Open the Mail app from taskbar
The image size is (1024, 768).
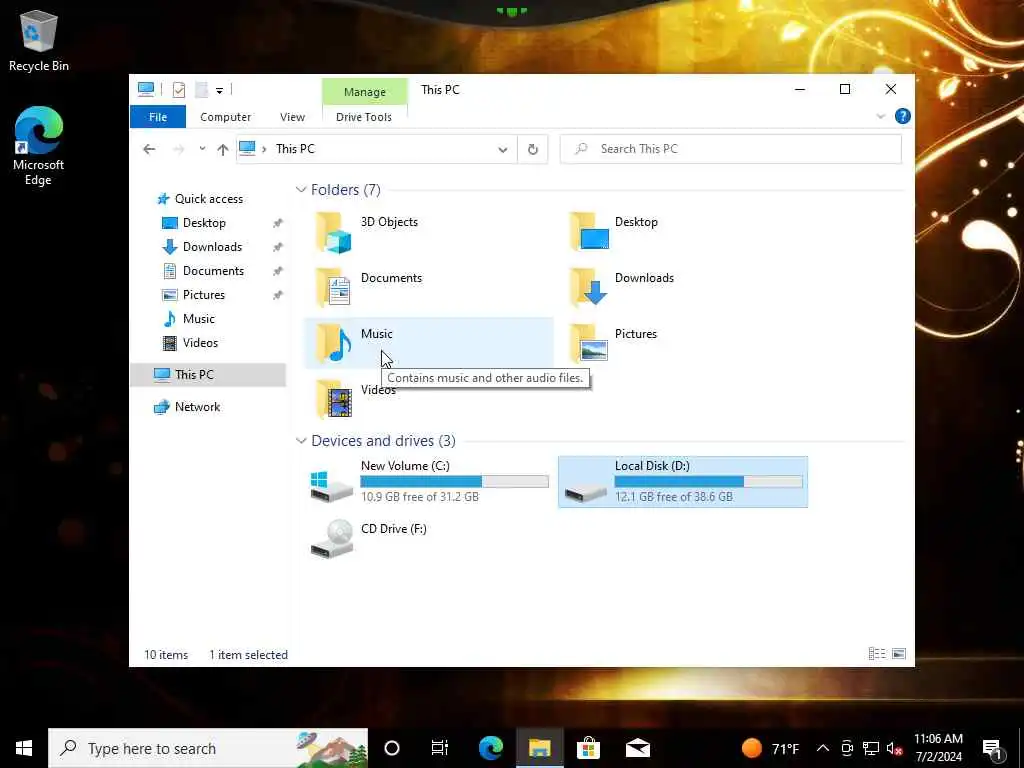pyautogui.click(x=637, y=748)
